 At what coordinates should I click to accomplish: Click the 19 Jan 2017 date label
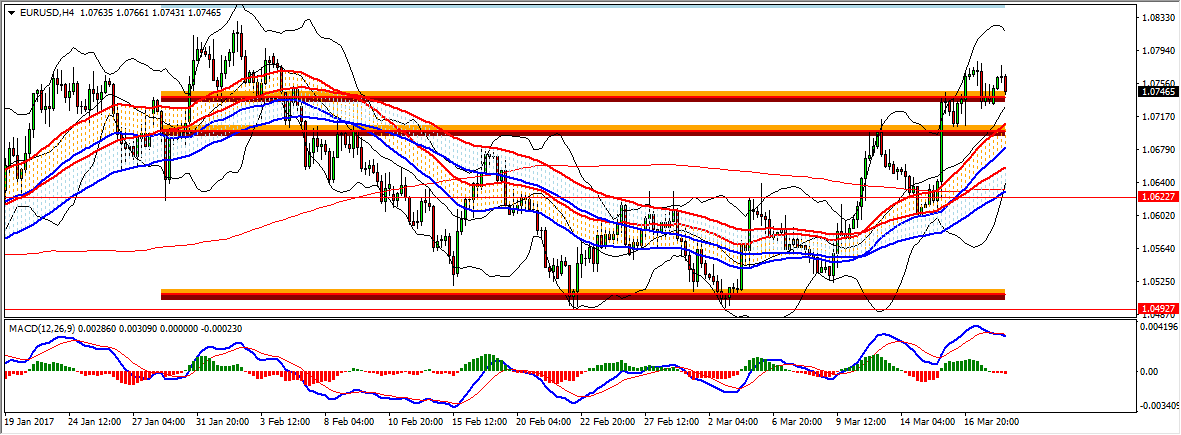[x=29, y=420]
